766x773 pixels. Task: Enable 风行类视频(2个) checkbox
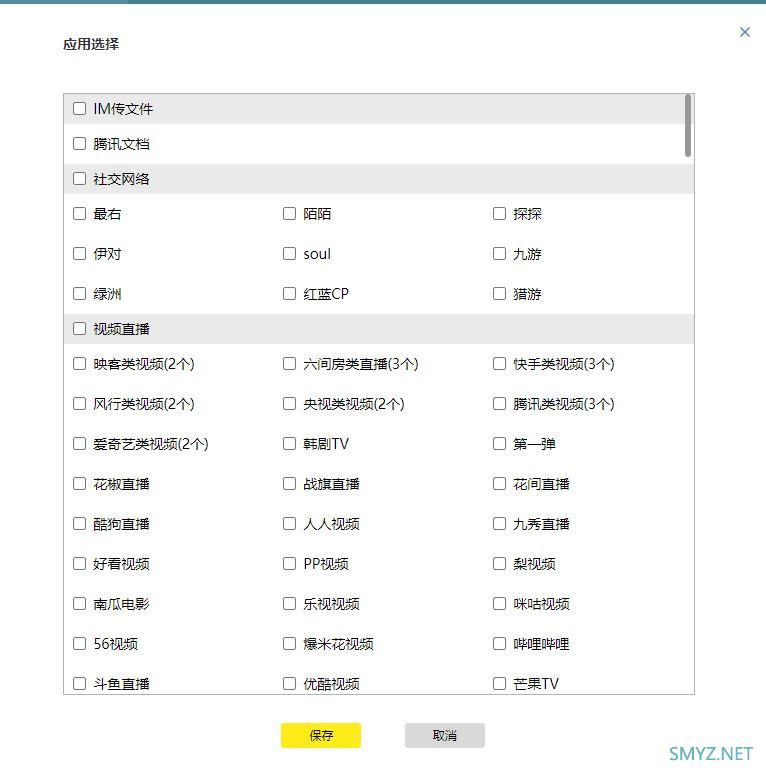[x=79, y=403]
